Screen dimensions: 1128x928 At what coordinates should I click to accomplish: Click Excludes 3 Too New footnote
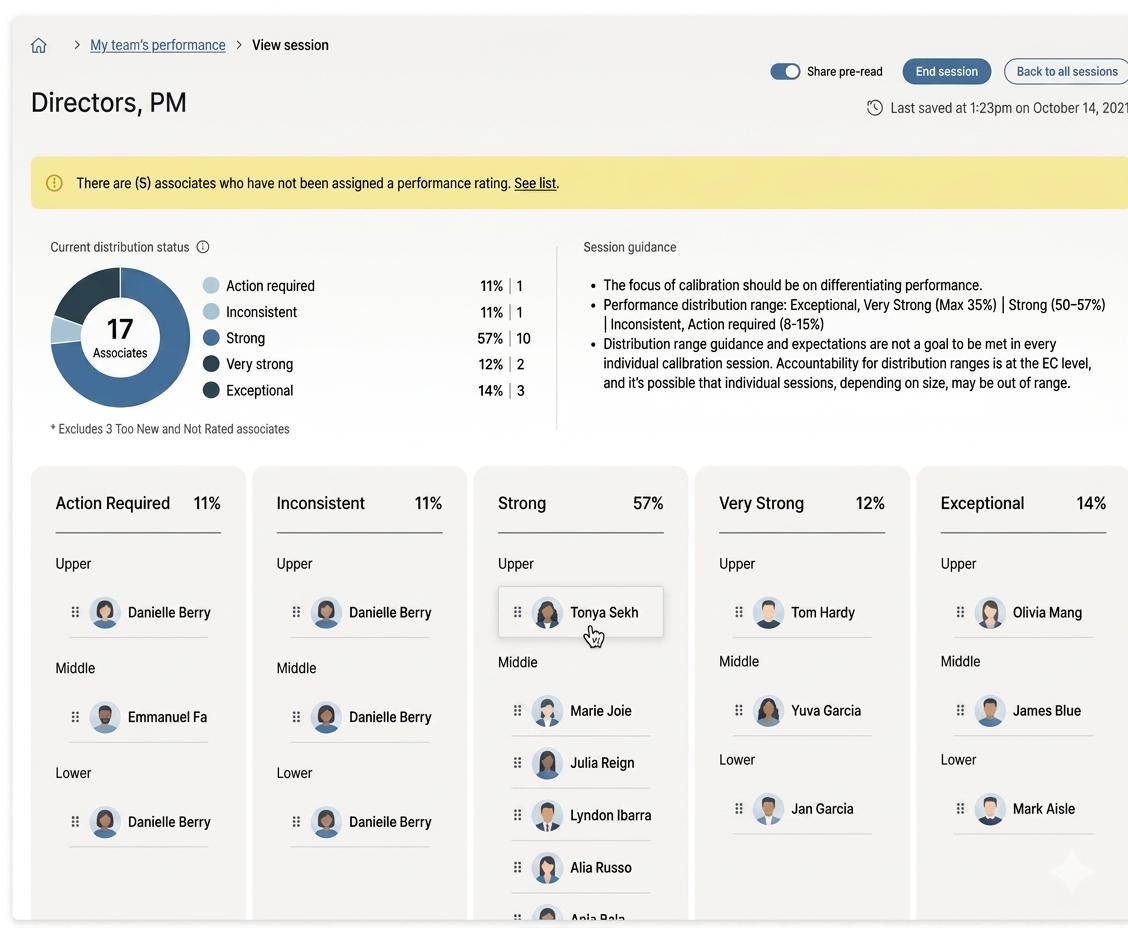pyautogui.click(x=170, y=429)
